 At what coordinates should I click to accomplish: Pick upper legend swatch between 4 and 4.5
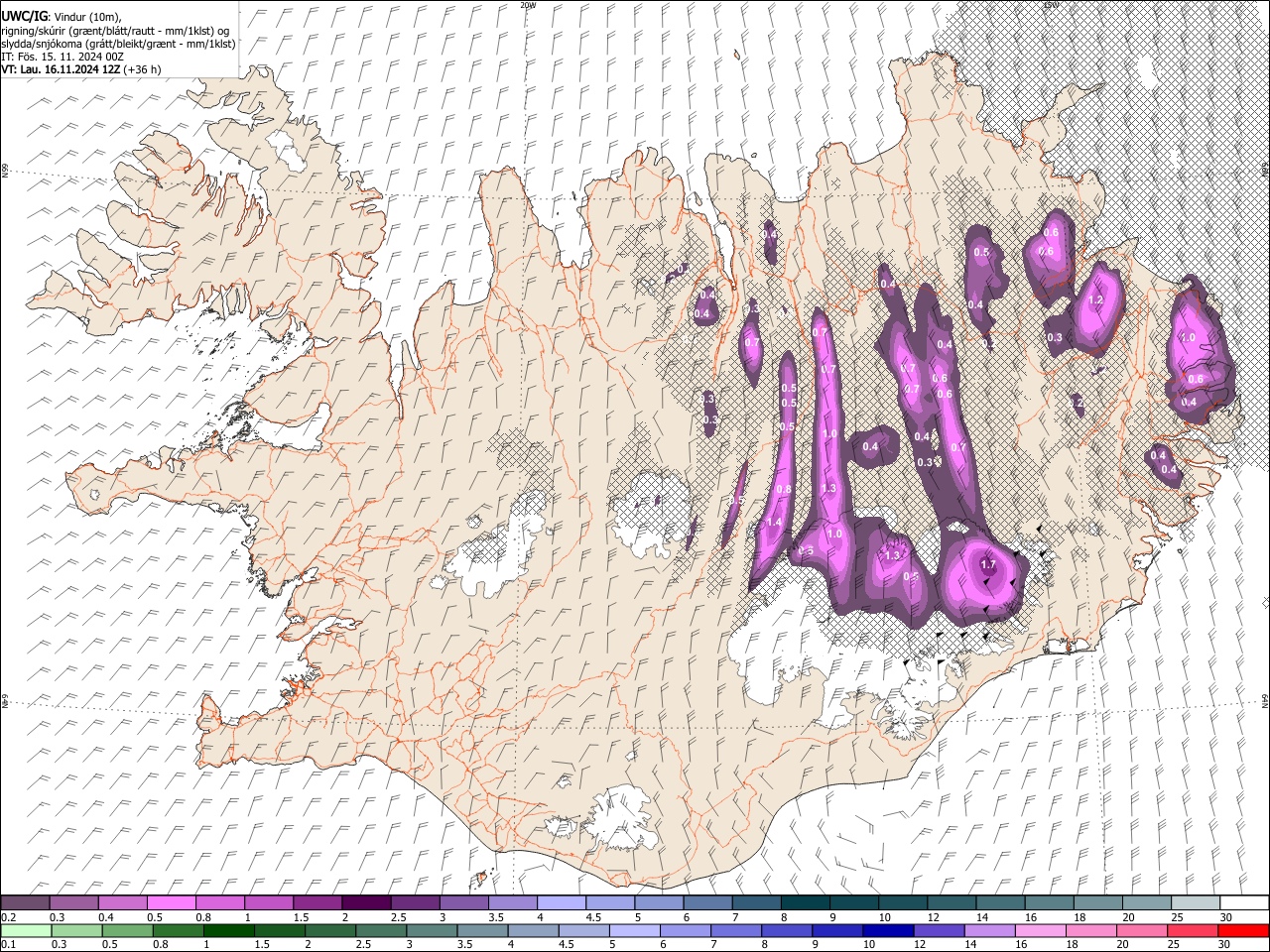coord(561,903)
